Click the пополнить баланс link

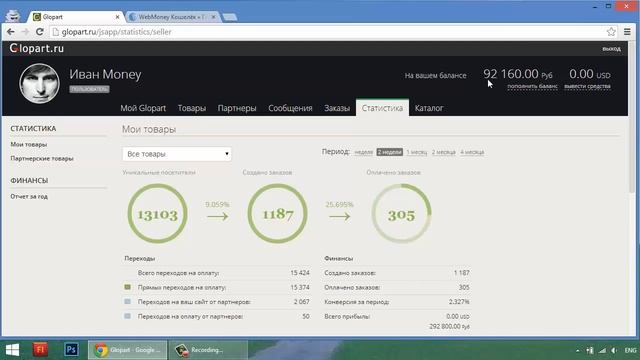pyautogui.click(x=532, y=86)
